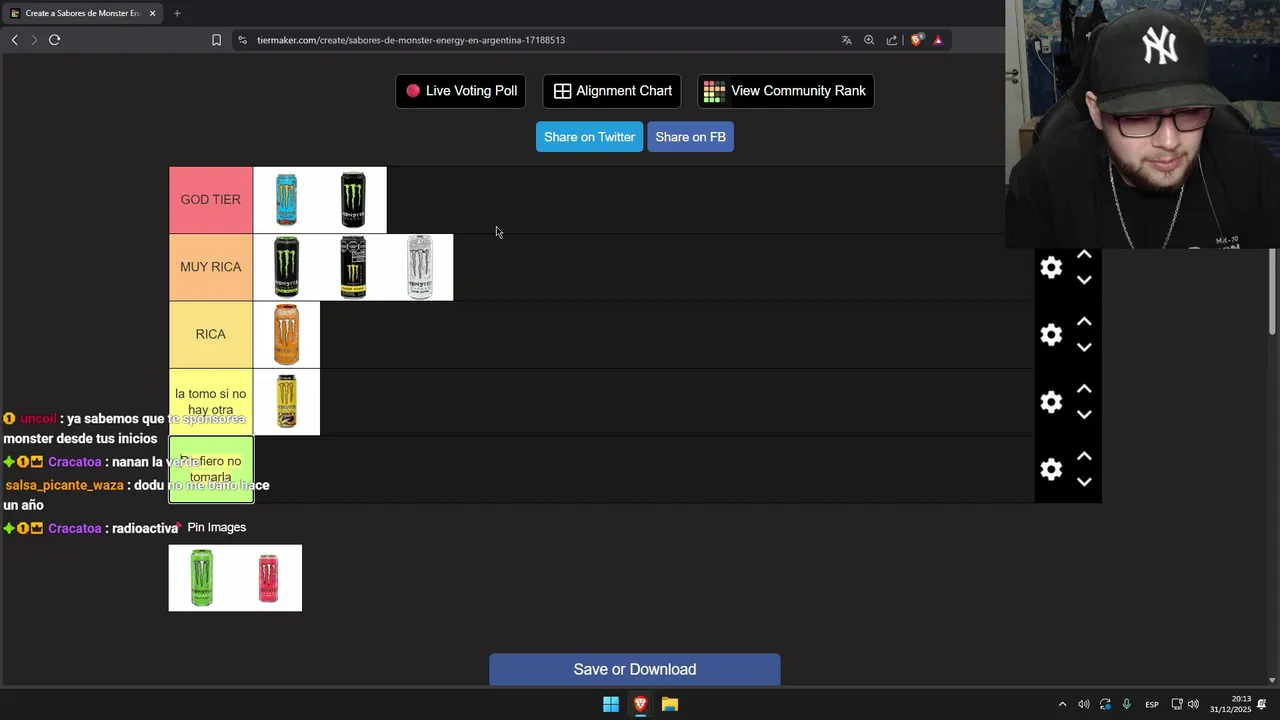The image size is (1280, 720).
Task: Move MUY RICA row down
Action: pyautogui.click(x=1084, y=280)
